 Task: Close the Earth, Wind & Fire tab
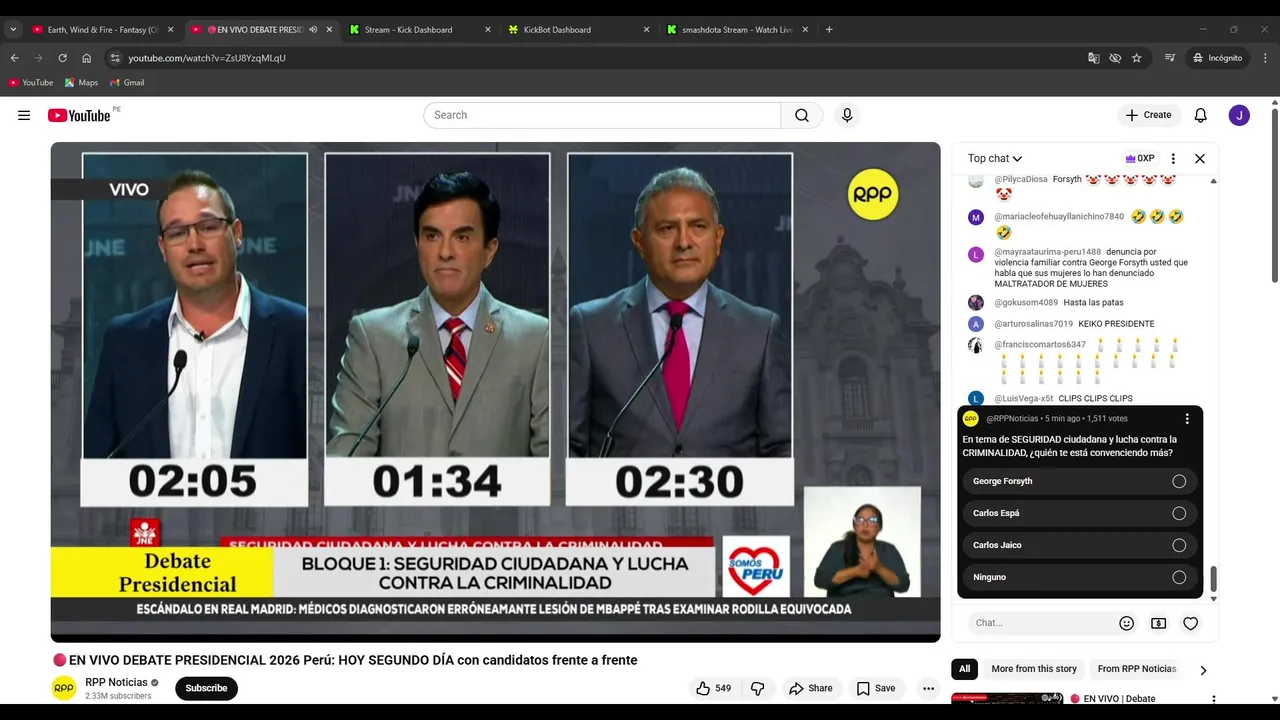click(x=170, y=30)
